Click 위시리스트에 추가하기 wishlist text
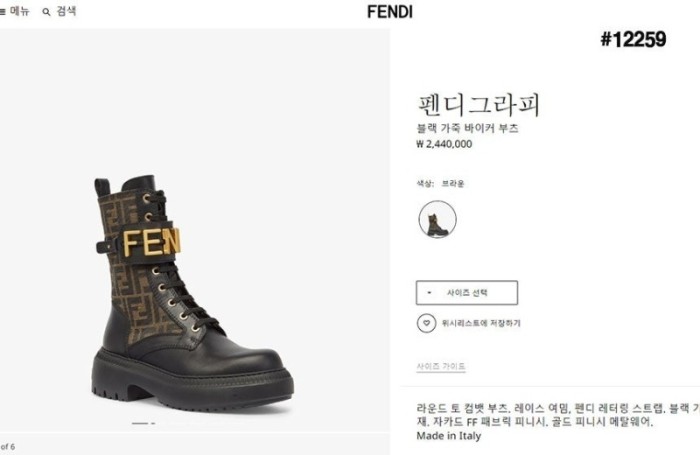This screenshot has height=455, width=700. (x=481, y=323)
